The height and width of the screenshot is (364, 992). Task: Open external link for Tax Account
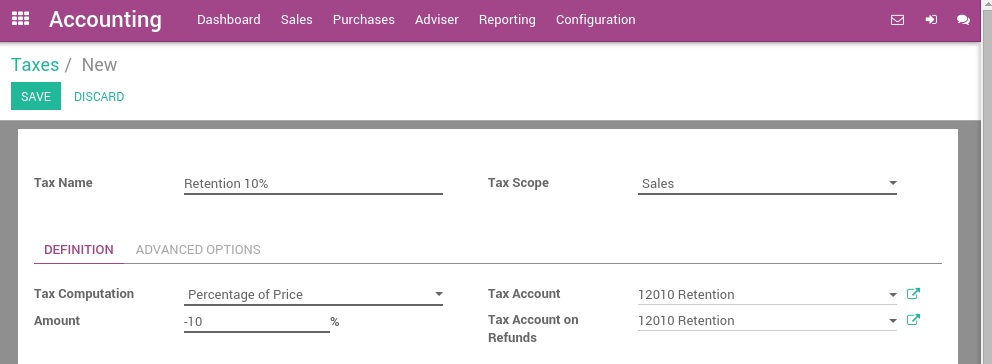click(x=913, y=294)
